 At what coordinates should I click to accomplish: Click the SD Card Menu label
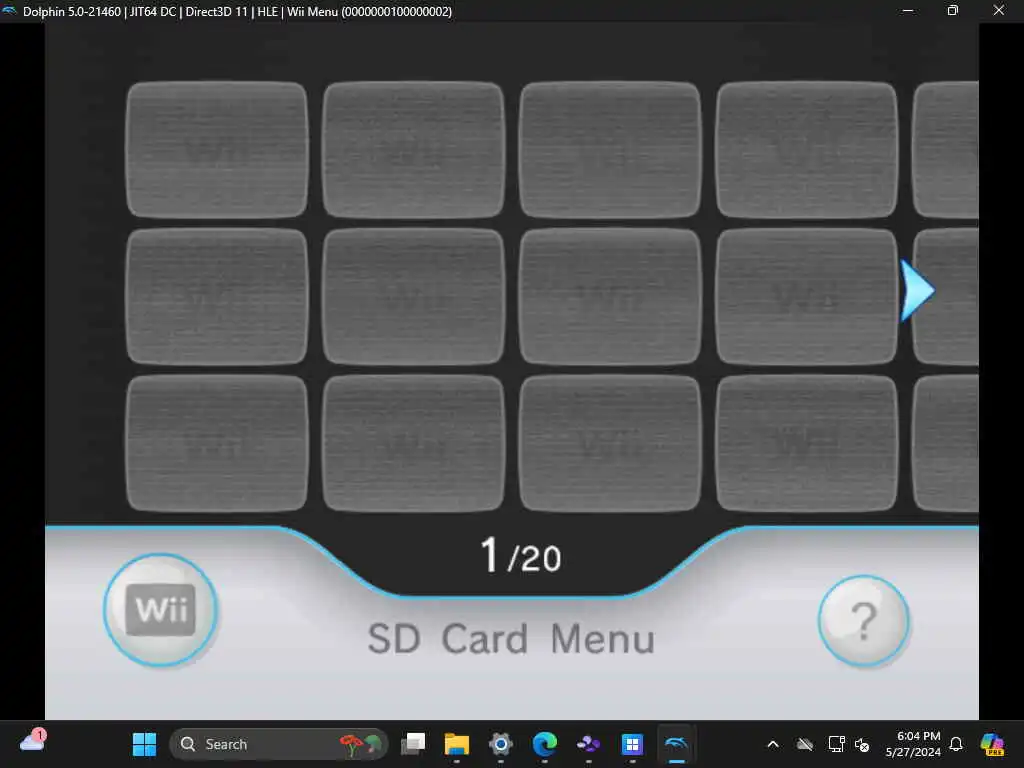pyautogui.click(x=511, y=638)
